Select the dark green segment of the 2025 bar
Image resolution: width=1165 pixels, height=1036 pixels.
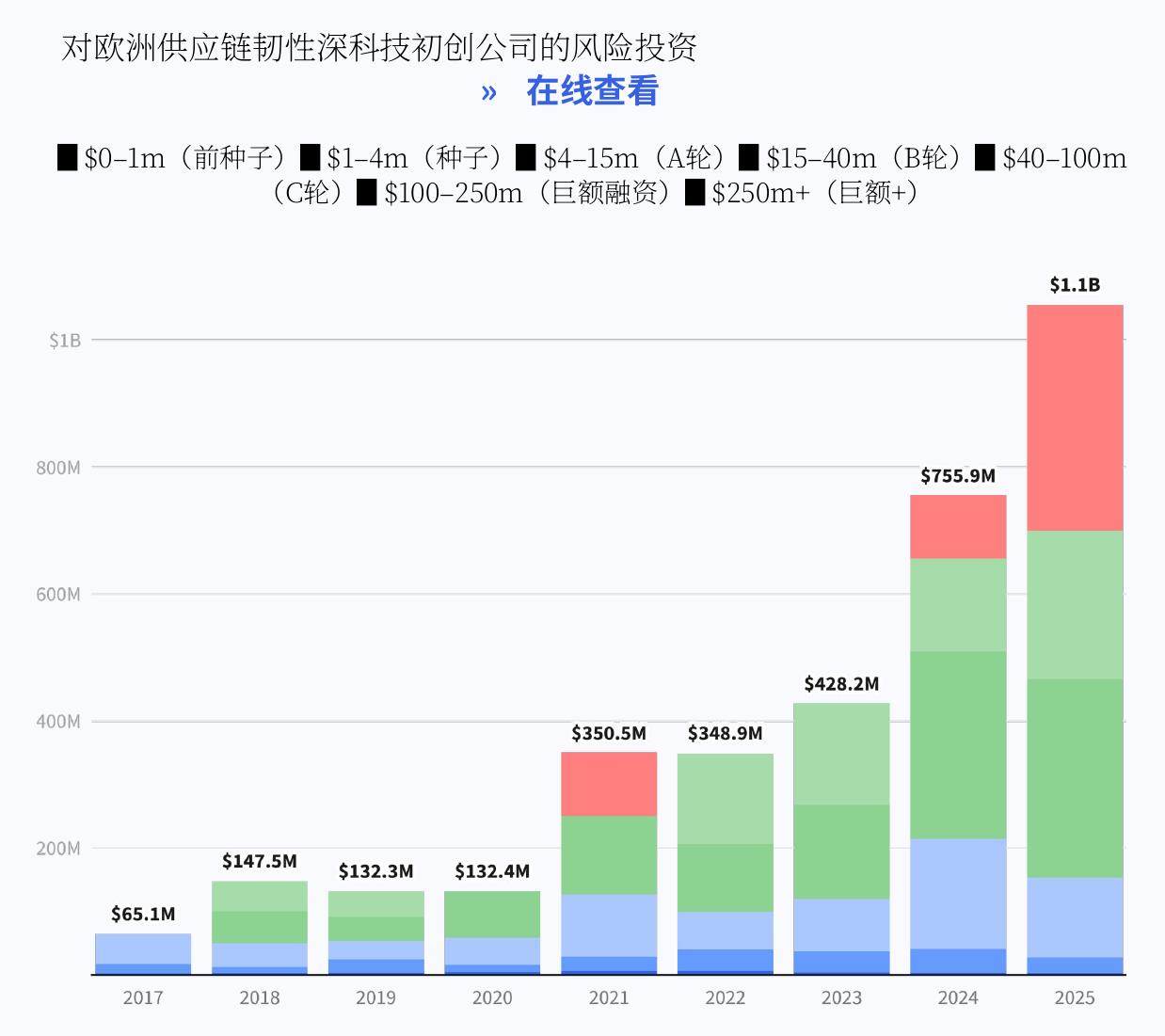(x=1075, y=778)
